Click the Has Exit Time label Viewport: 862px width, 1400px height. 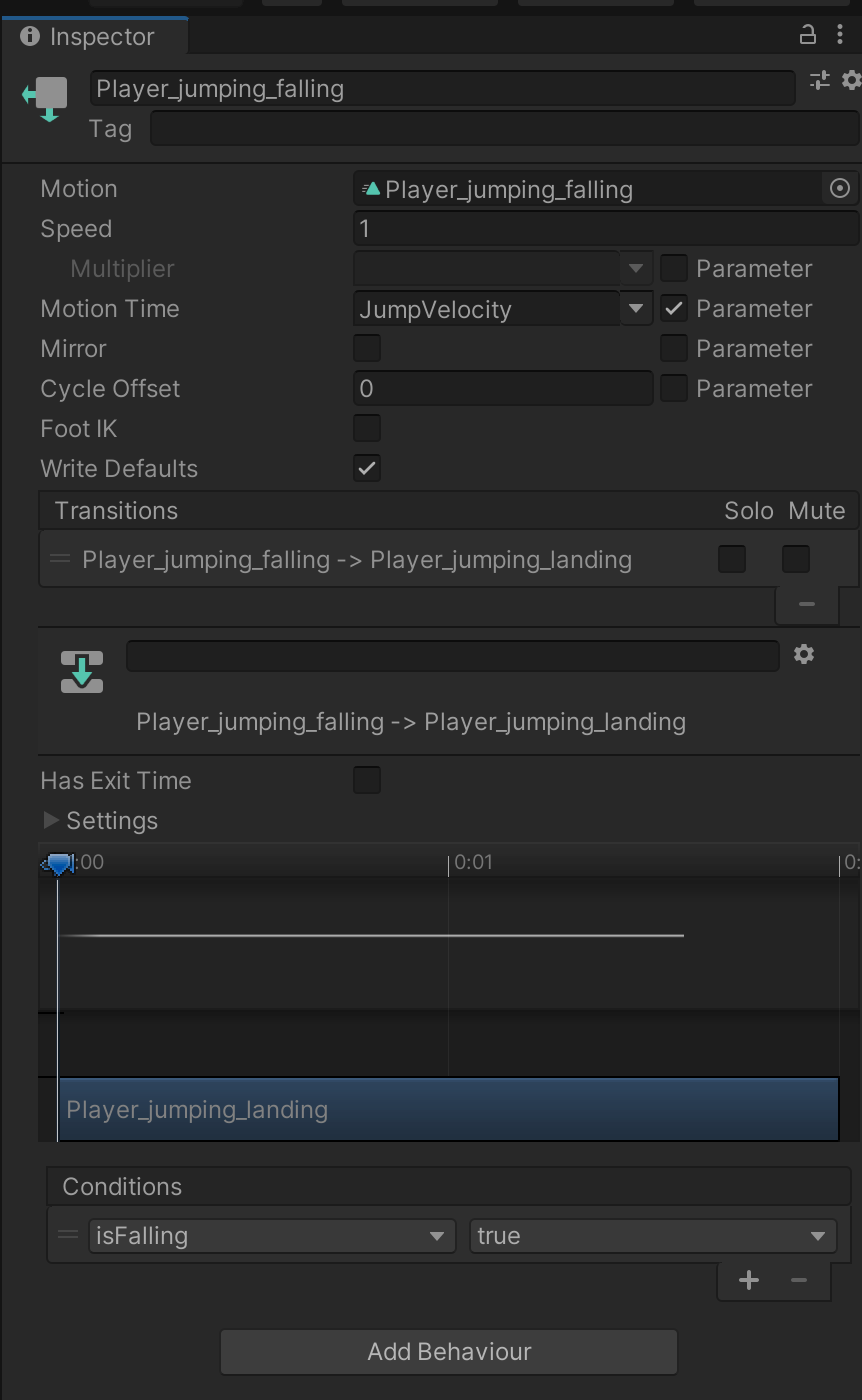point(116,780)
